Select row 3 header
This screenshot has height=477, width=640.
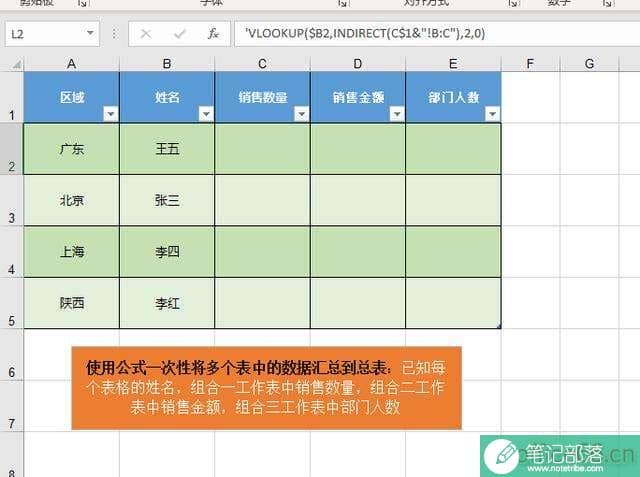tap(12, 200)
